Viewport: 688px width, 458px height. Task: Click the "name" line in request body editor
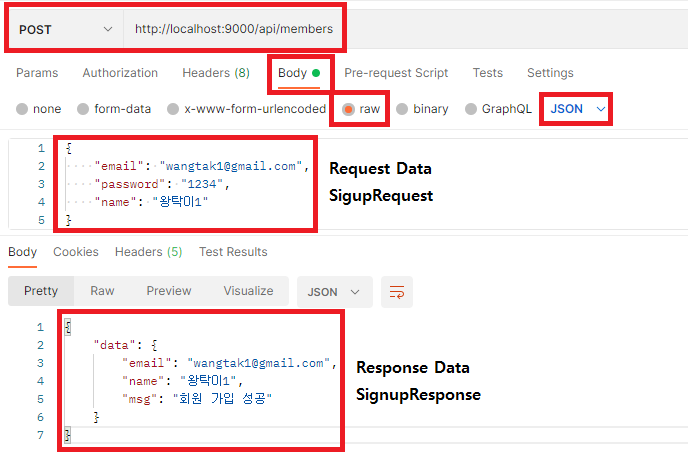click(151, 202)
